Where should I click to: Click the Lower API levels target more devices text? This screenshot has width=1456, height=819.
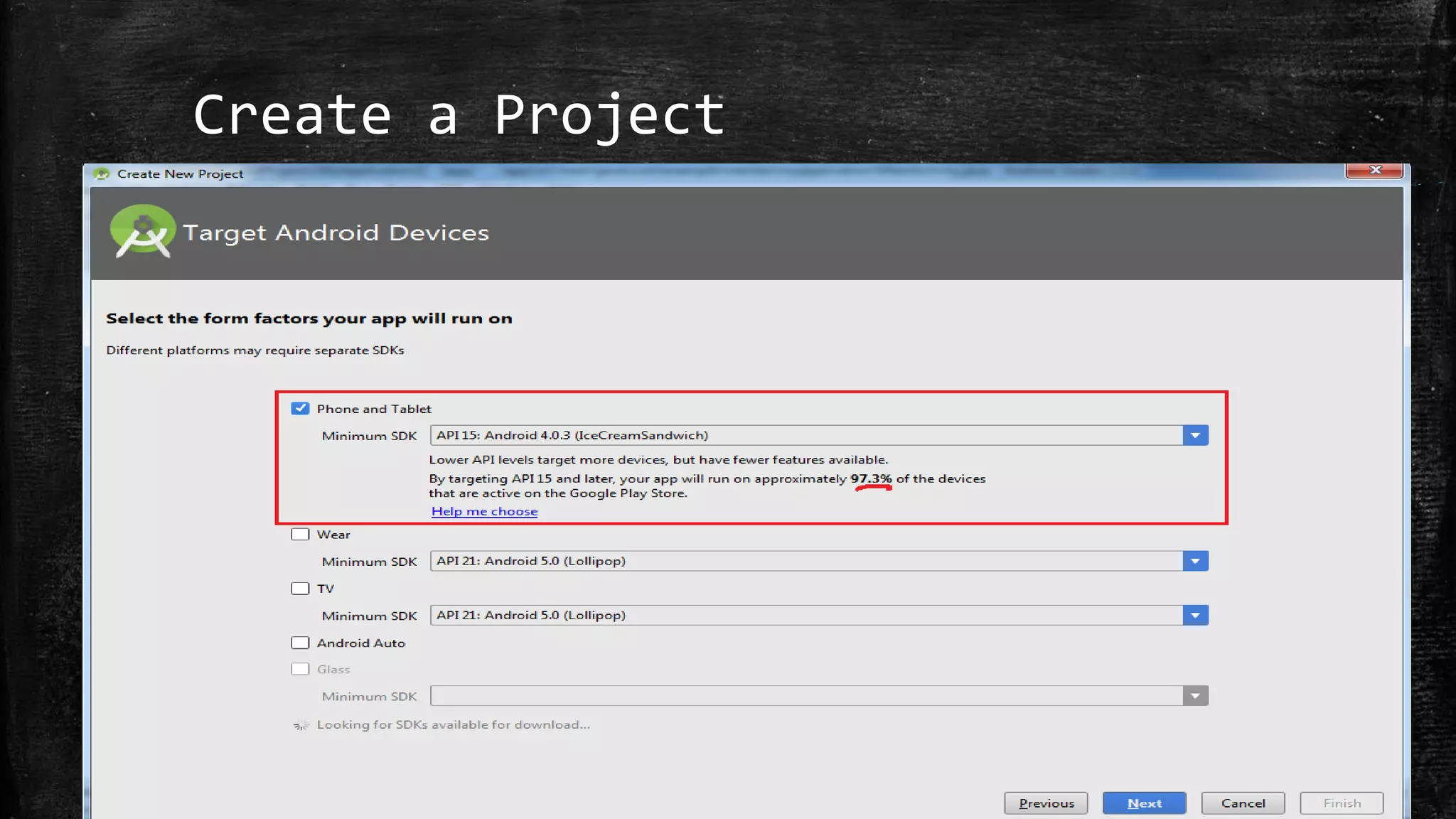[658, 459]
